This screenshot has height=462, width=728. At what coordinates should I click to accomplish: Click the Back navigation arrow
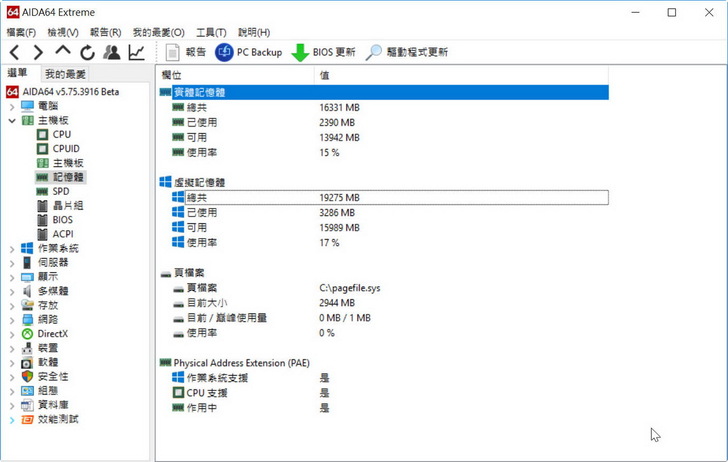pyautogui.click(x=15, y=52)
